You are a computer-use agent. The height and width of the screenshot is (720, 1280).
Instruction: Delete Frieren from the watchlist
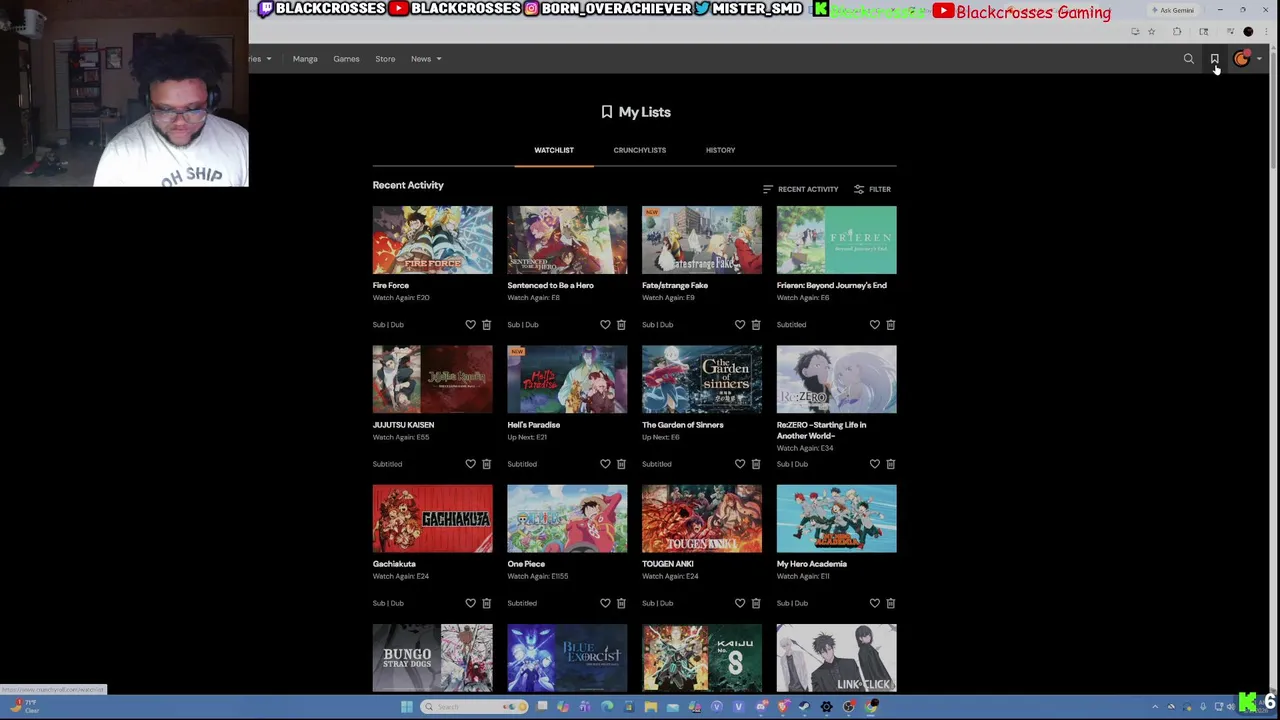coord(891,325)
